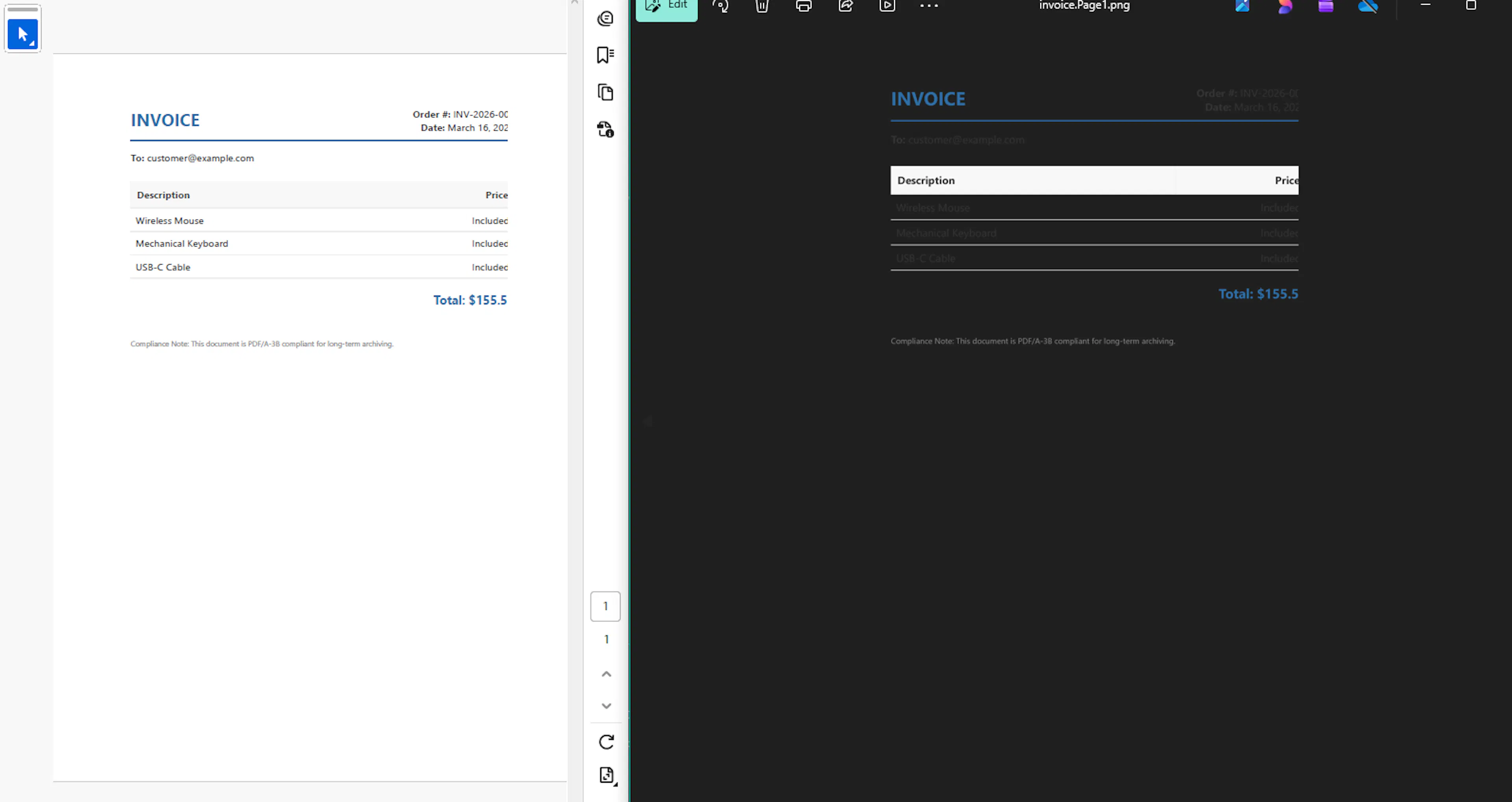The image size is (1512, 802).
Task: Click the current page number box
Action: point(605,606)
